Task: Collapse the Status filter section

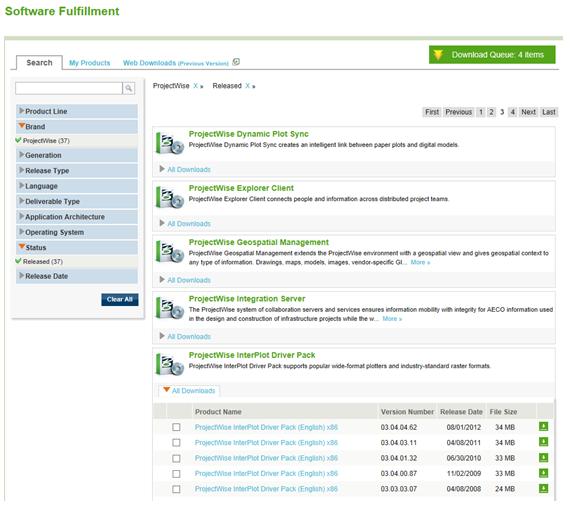Action: (x=77, y=248)
